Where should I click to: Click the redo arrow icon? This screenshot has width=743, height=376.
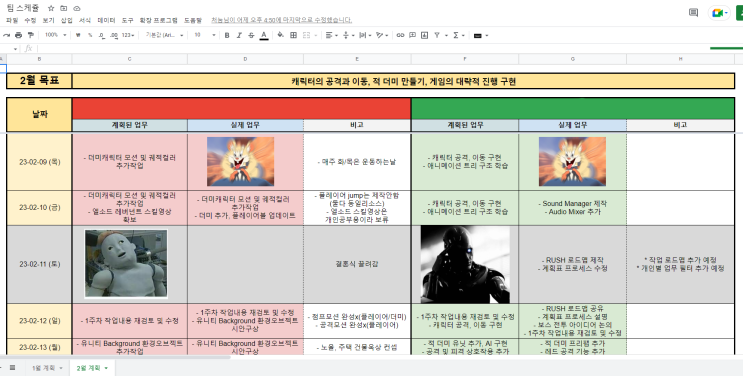pyautogui.click(x=6, y=35)
